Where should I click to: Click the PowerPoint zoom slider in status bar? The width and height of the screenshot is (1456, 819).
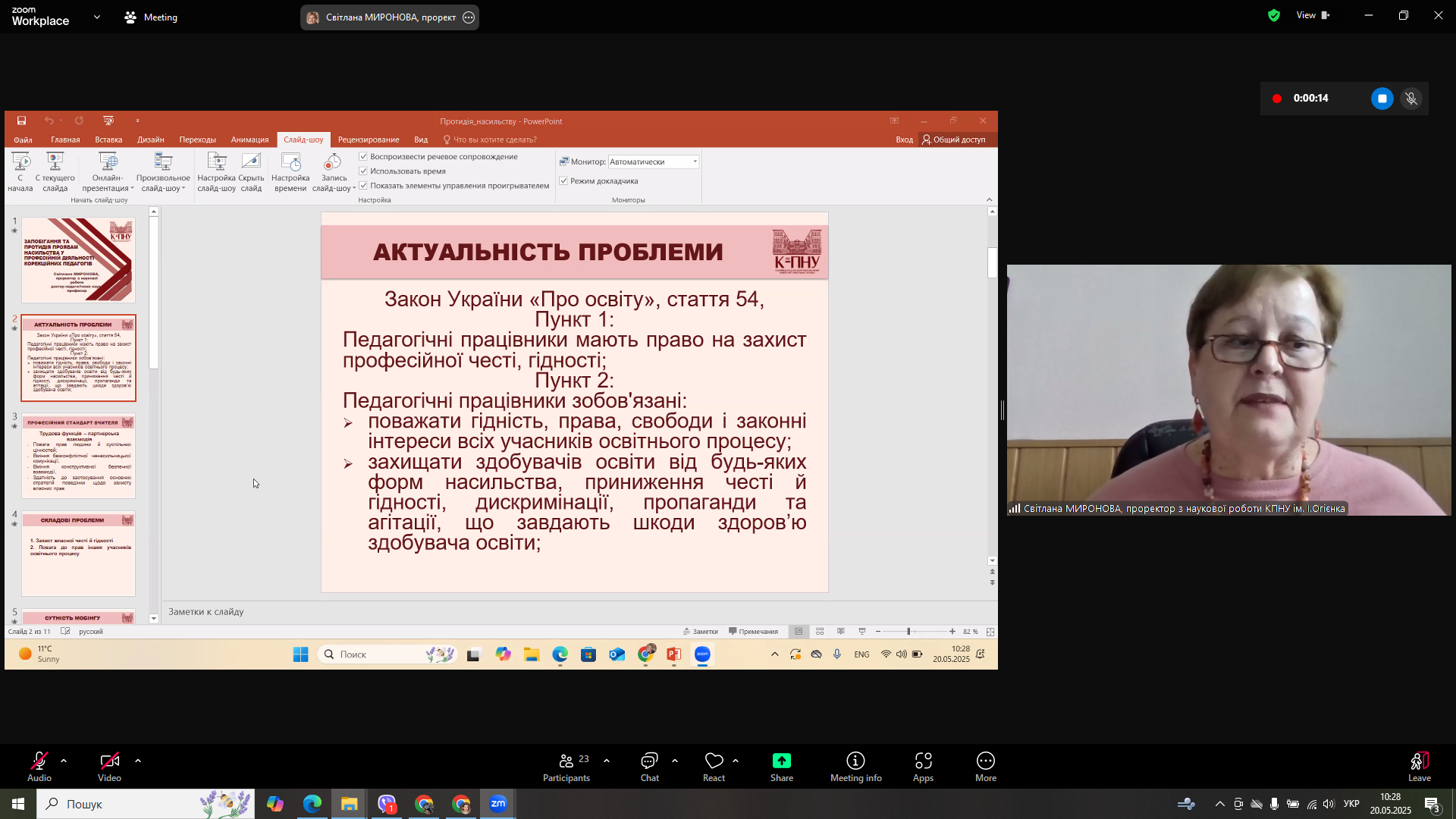(x=908, y=632)
